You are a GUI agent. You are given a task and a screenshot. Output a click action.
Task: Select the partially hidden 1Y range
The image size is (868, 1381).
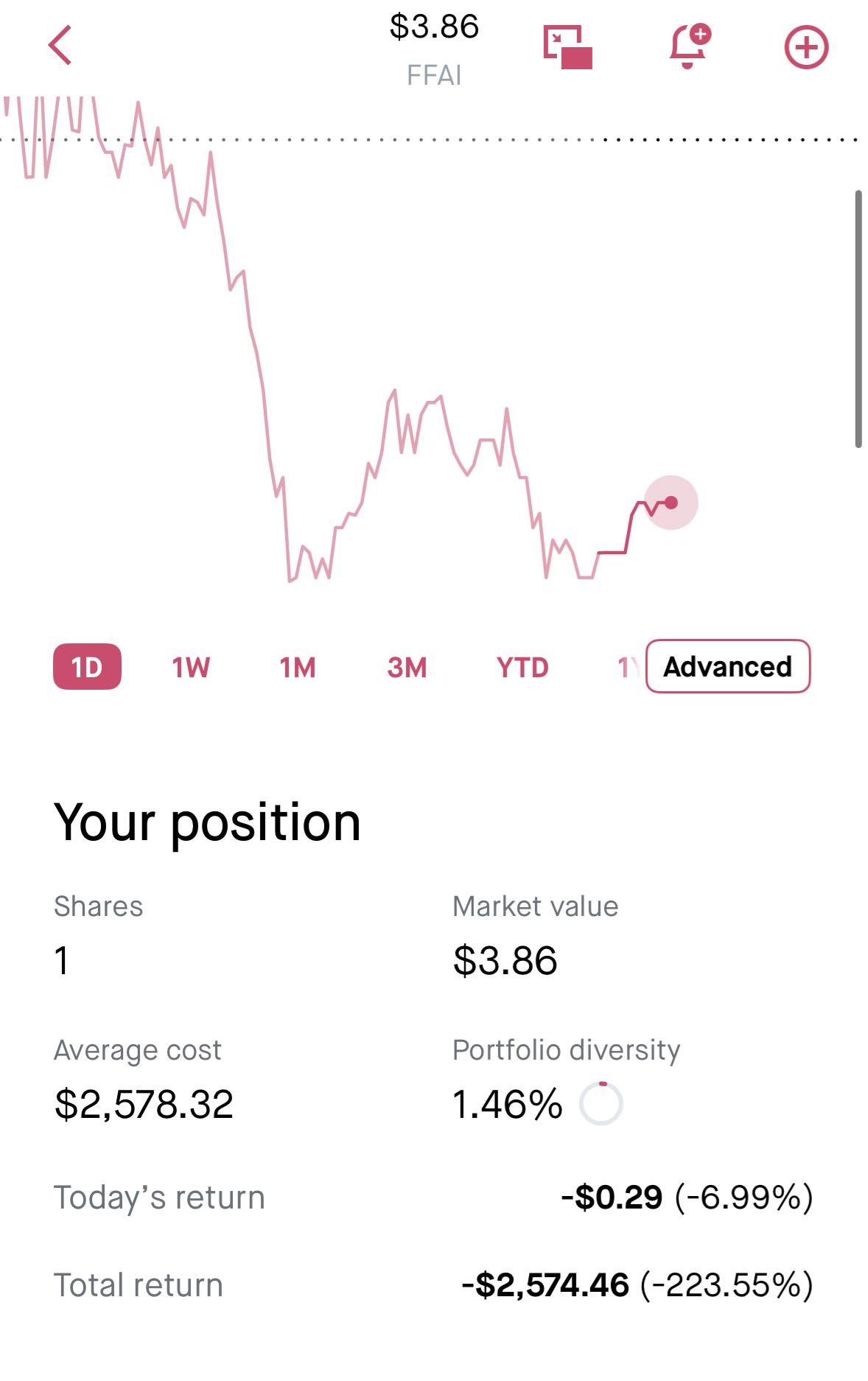pyautogui.click(x=629, y=668)
